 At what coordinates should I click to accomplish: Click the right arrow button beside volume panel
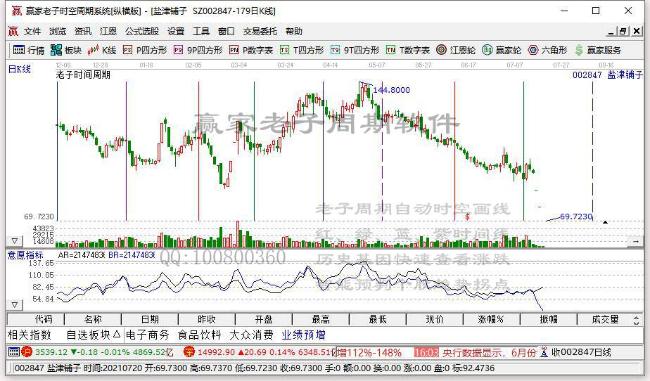point(636,241)
